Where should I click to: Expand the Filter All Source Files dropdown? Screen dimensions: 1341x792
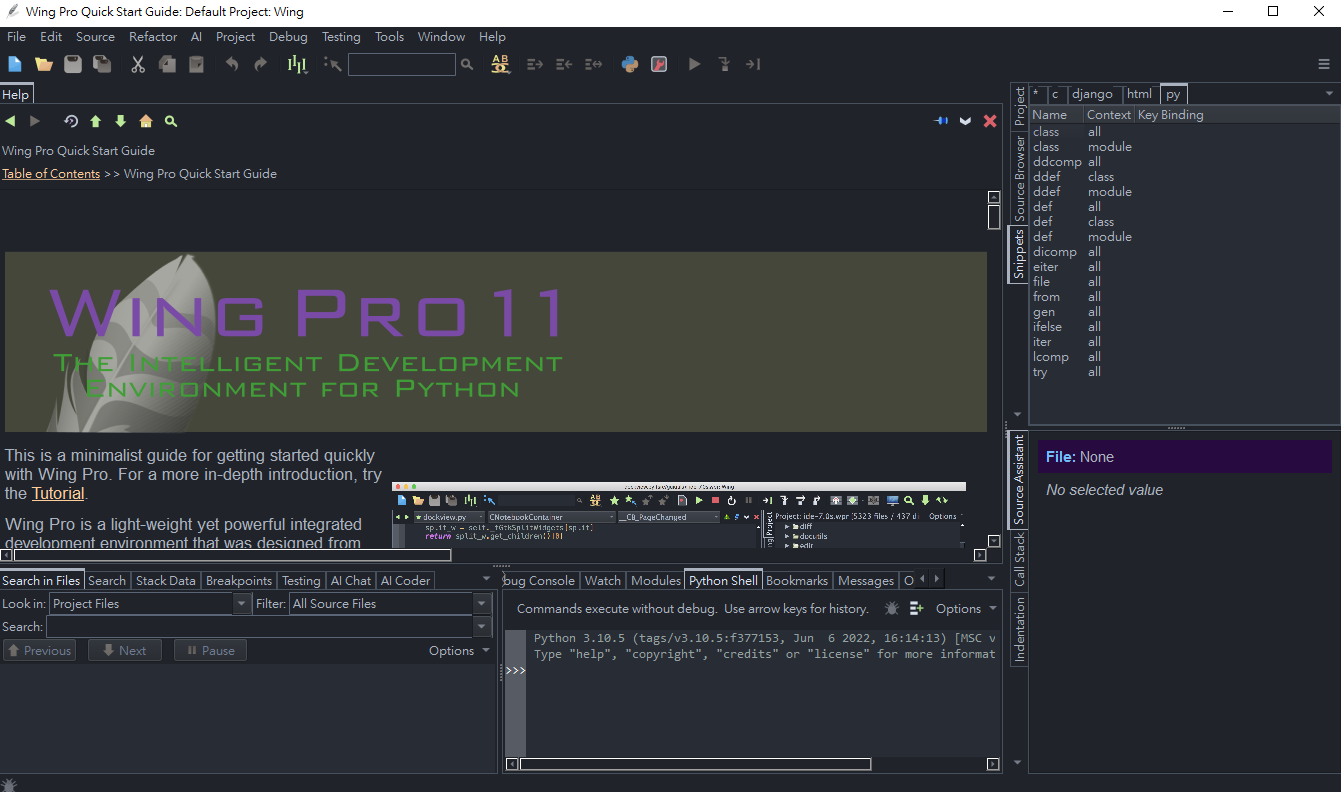pos(483,604)
